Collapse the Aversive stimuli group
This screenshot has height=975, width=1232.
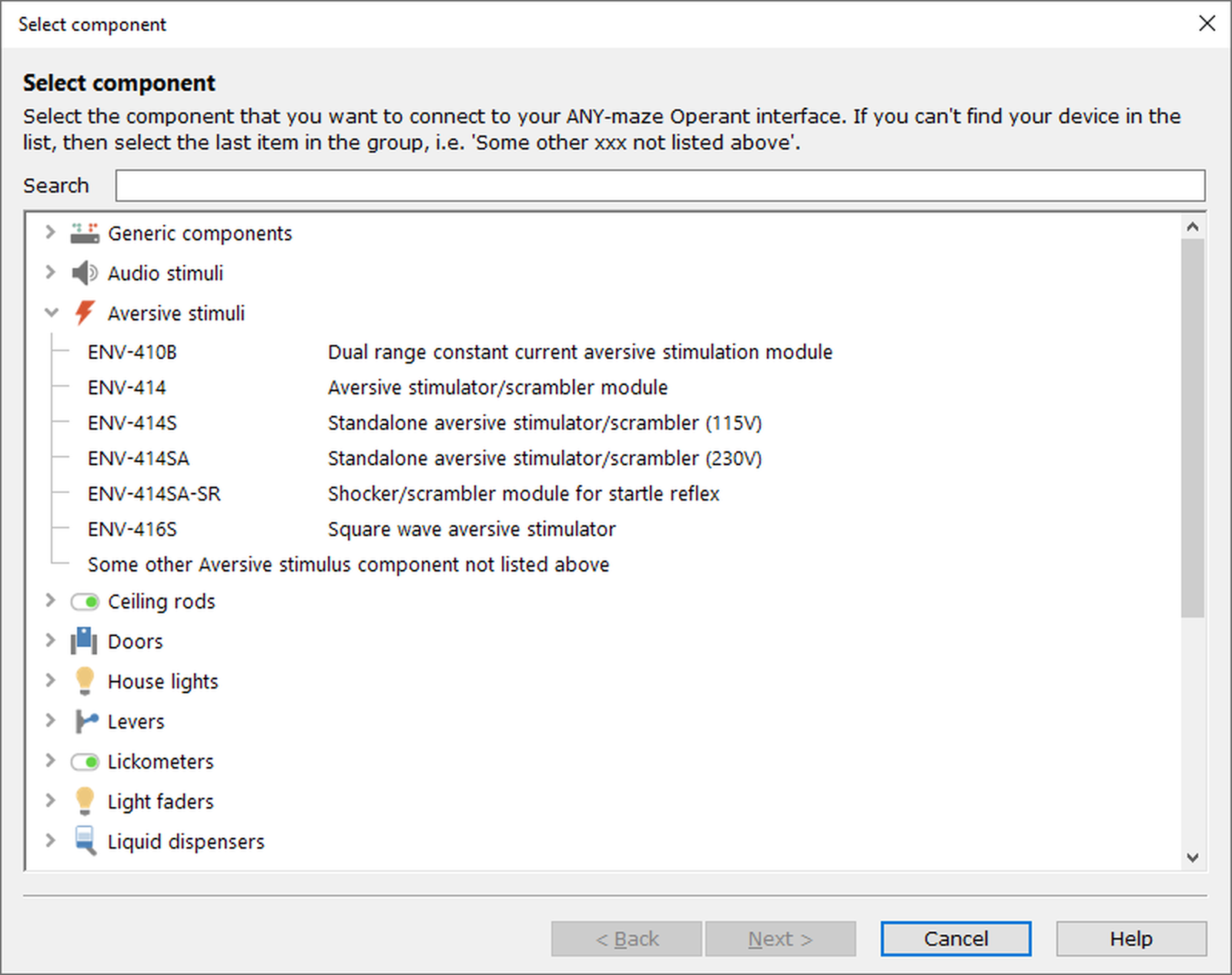click(51, 313)
